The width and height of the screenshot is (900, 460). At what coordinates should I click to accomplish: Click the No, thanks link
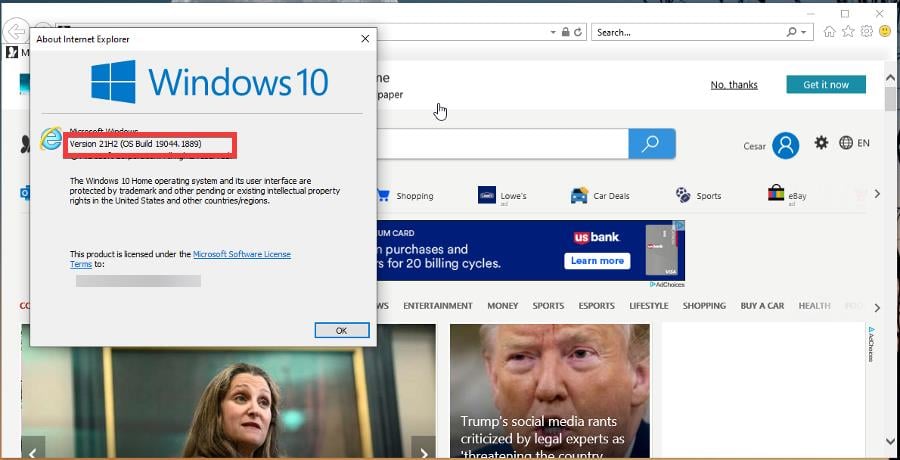734,85
